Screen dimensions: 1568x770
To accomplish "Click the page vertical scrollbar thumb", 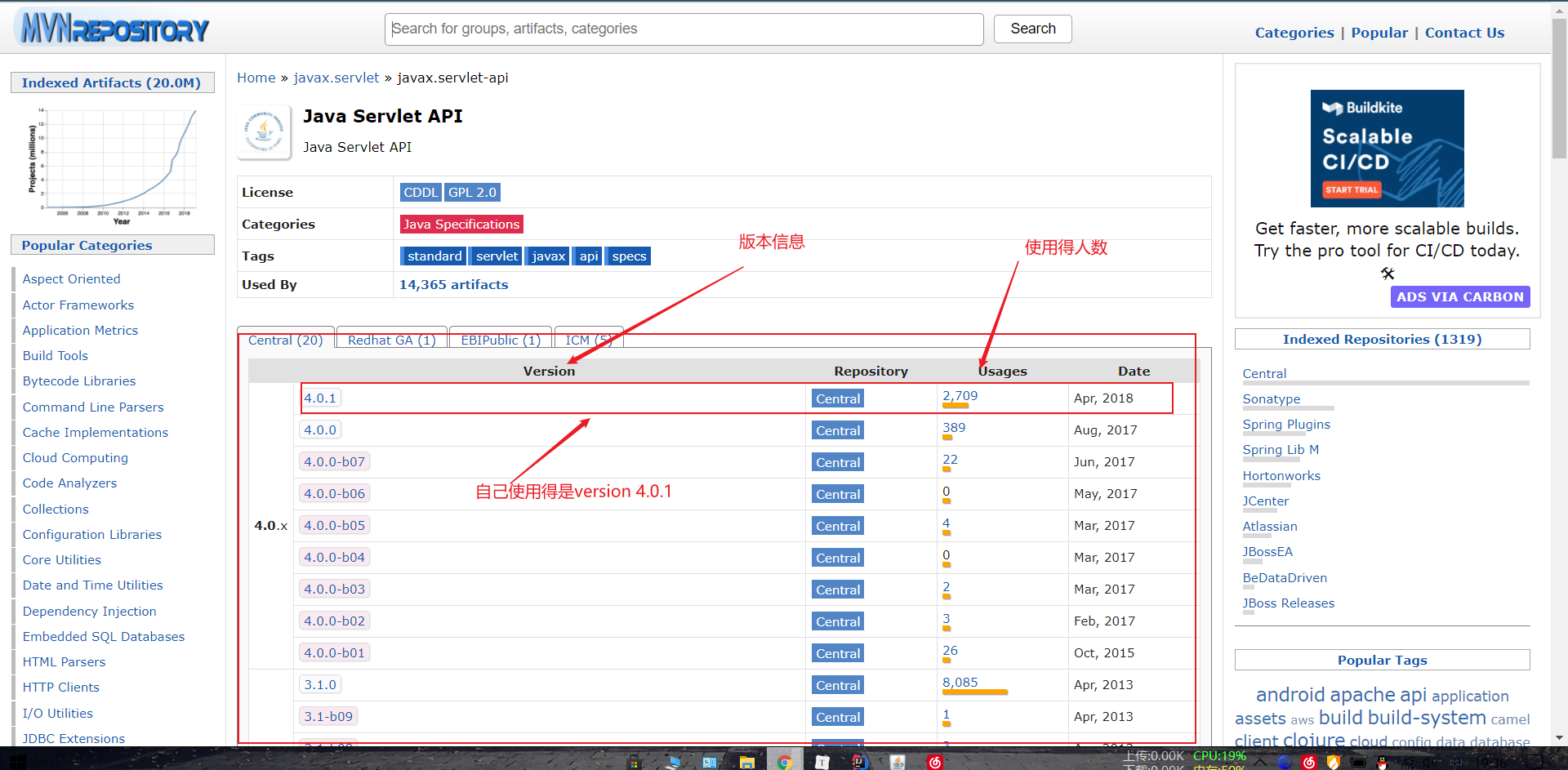I will pos(1559,88).
